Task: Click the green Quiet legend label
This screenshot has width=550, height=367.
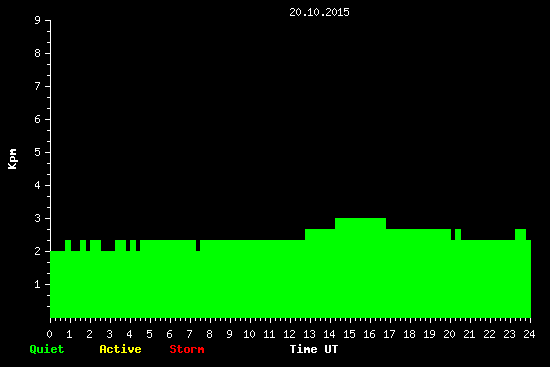Action: click(x=47, y=349)
